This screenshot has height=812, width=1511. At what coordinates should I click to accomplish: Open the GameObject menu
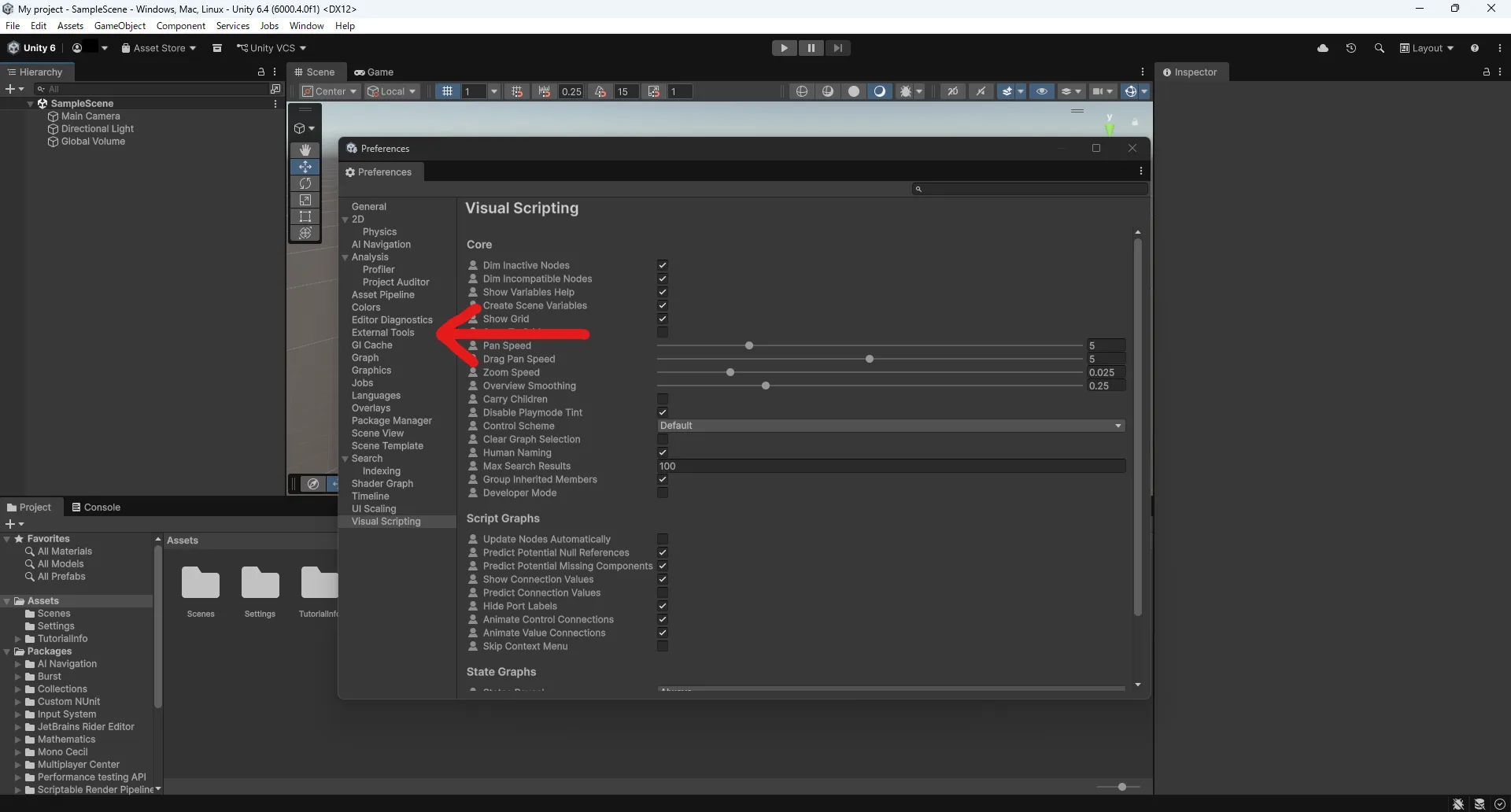pos(119,25)
